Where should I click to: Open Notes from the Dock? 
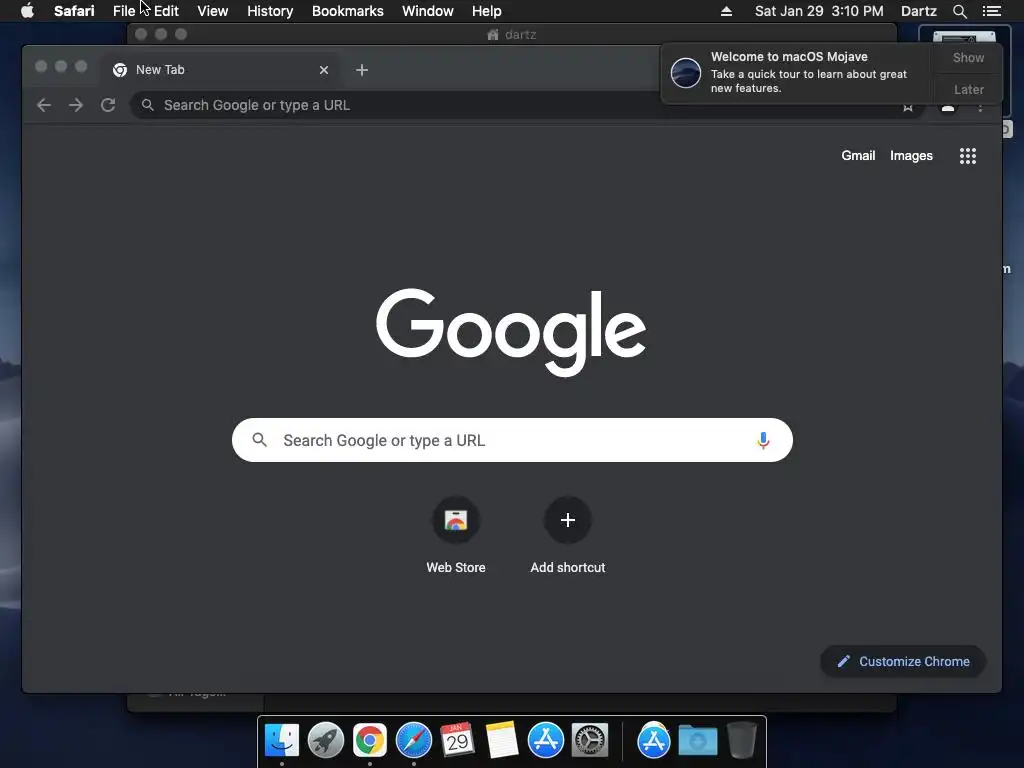pyautogui.click(x=502, y=741)
